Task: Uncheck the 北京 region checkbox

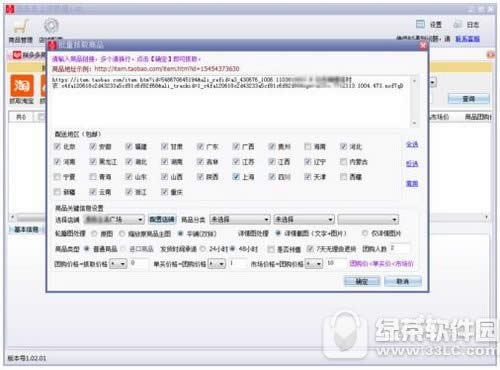Action: point(57,146)
